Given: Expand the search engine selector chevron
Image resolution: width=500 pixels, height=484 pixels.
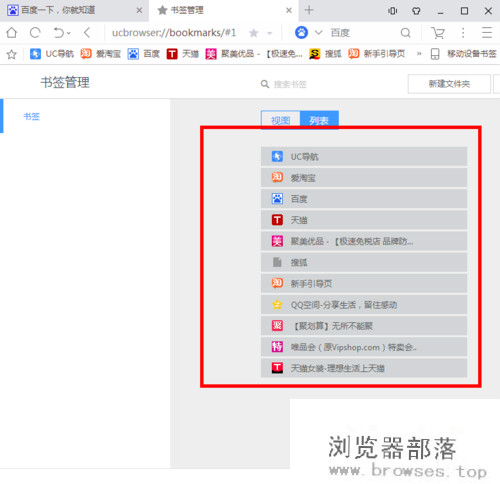Looking at the screenshot, I should coord(319,33).
